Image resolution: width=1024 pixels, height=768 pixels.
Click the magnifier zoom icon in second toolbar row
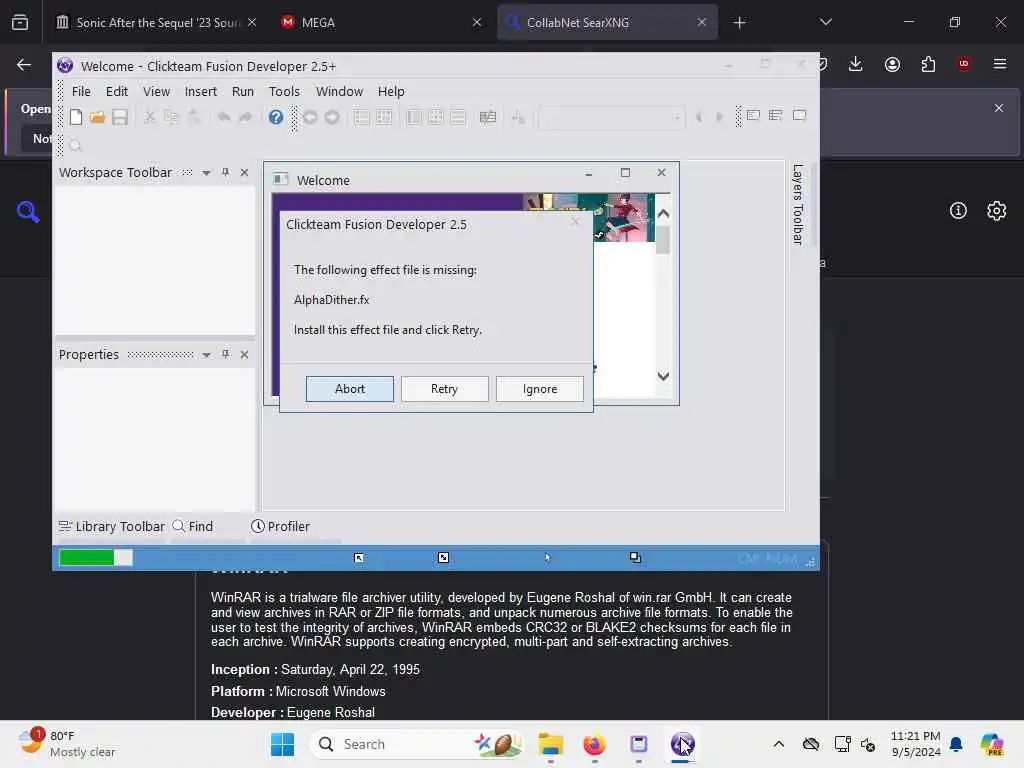pos(75,146)
